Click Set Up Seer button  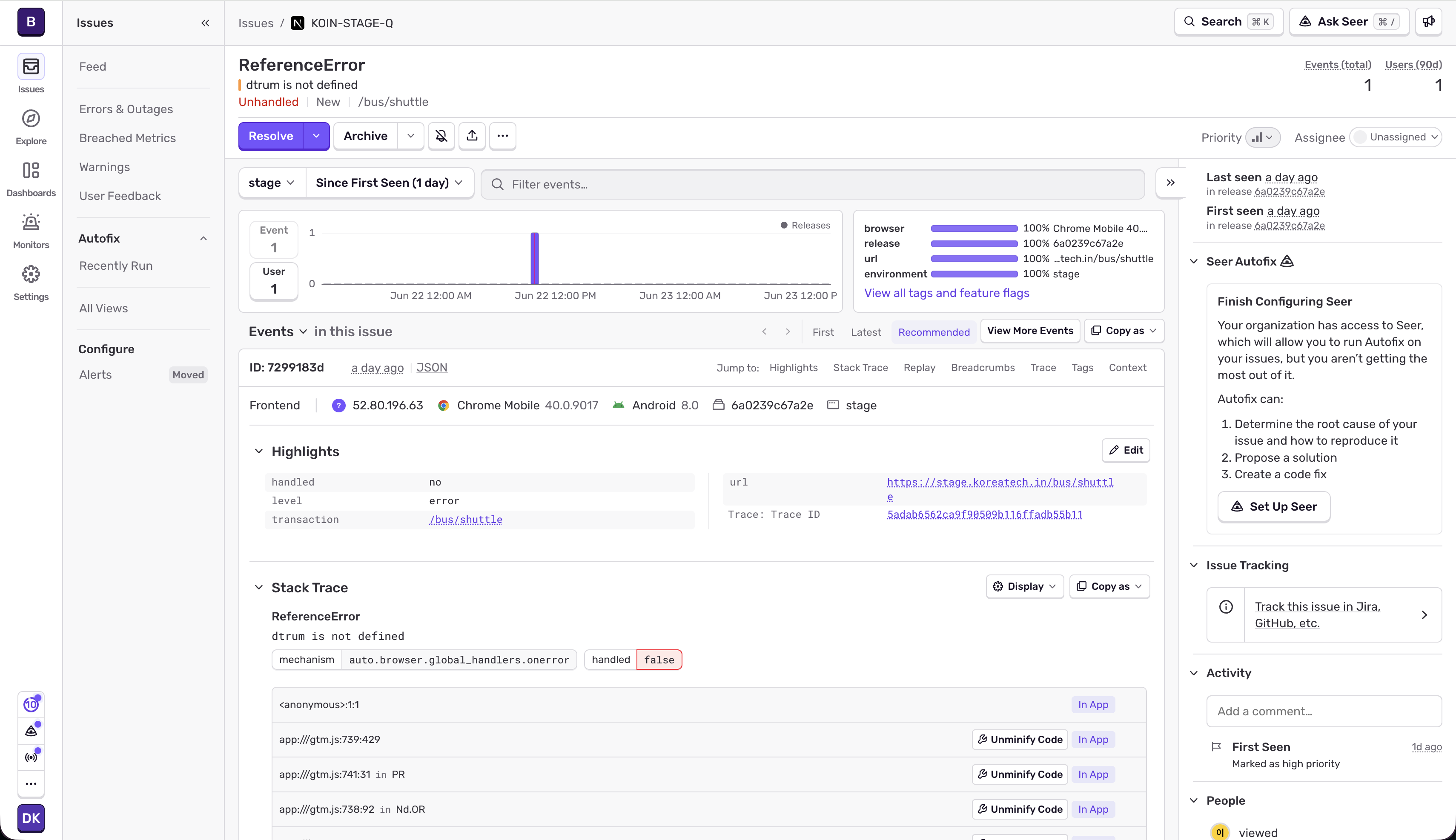(1274, 506)
